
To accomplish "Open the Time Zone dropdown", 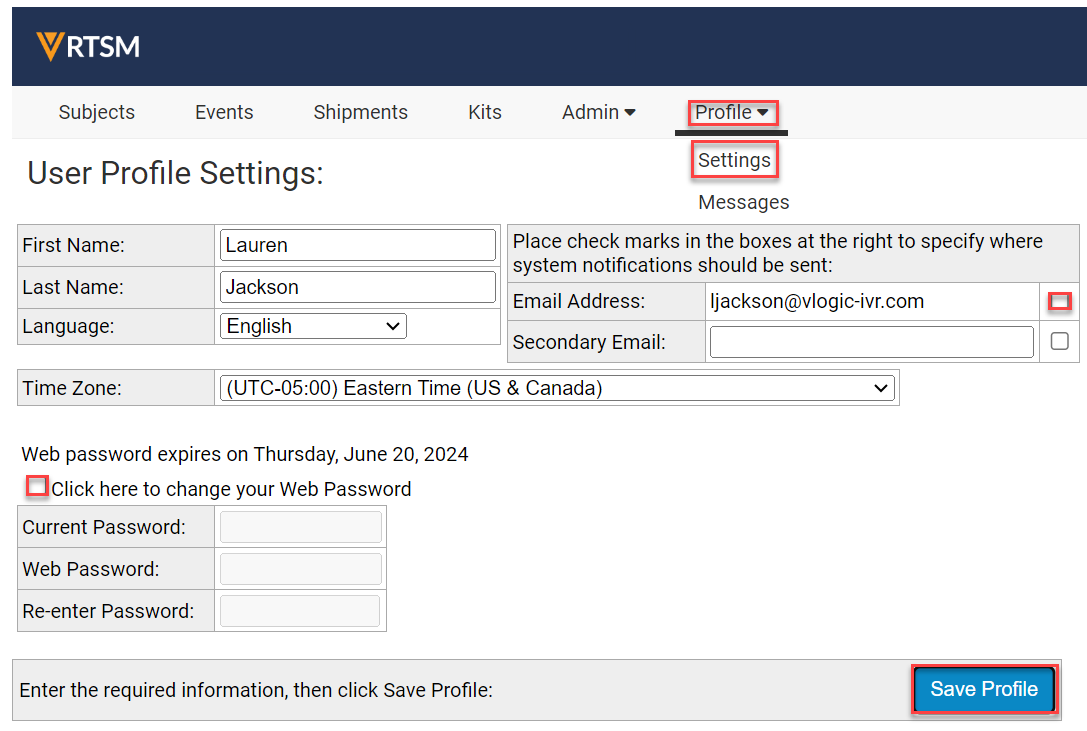I will tap(556, 388).
